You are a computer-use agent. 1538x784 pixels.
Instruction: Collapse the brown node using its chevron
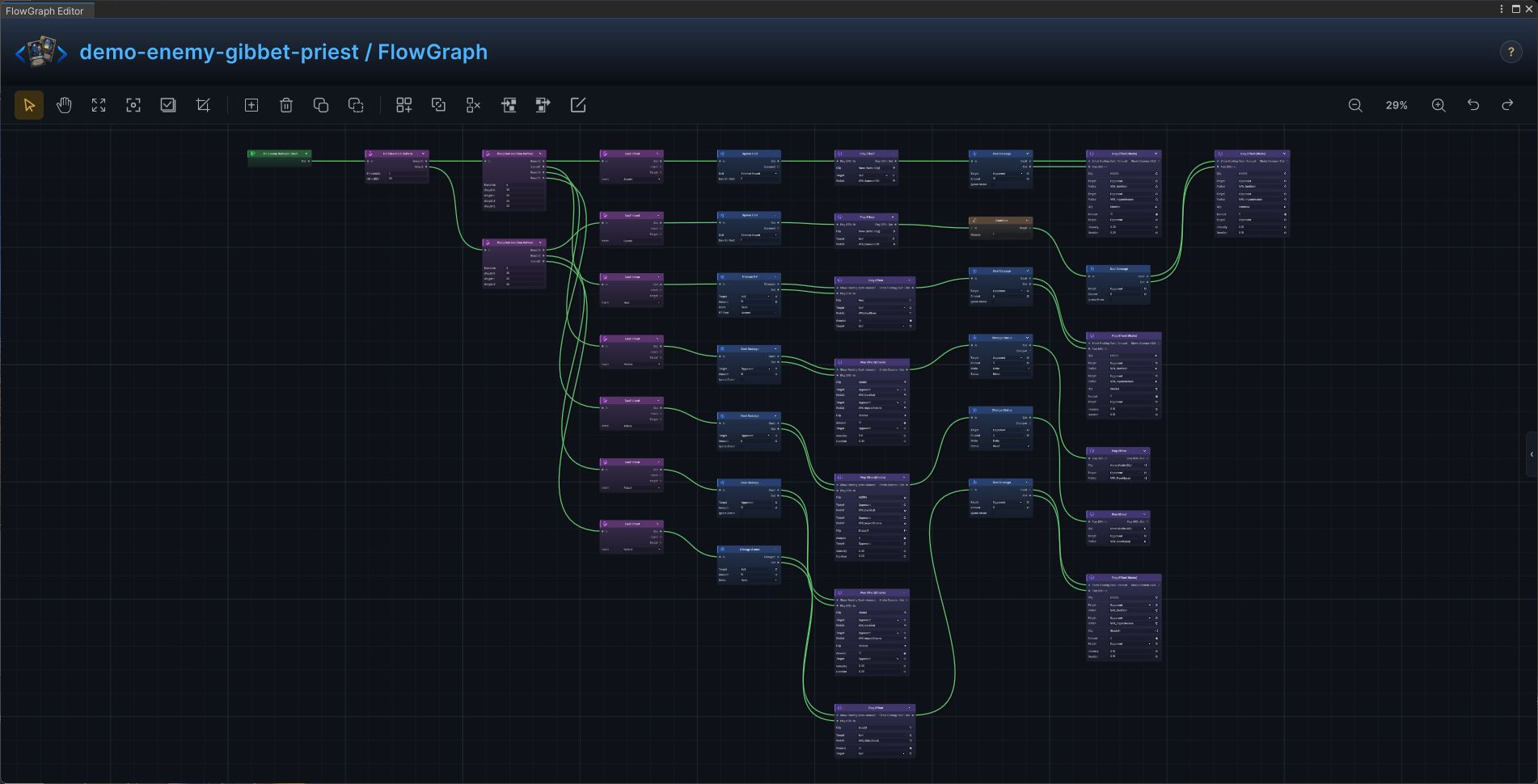(1028, 220)
